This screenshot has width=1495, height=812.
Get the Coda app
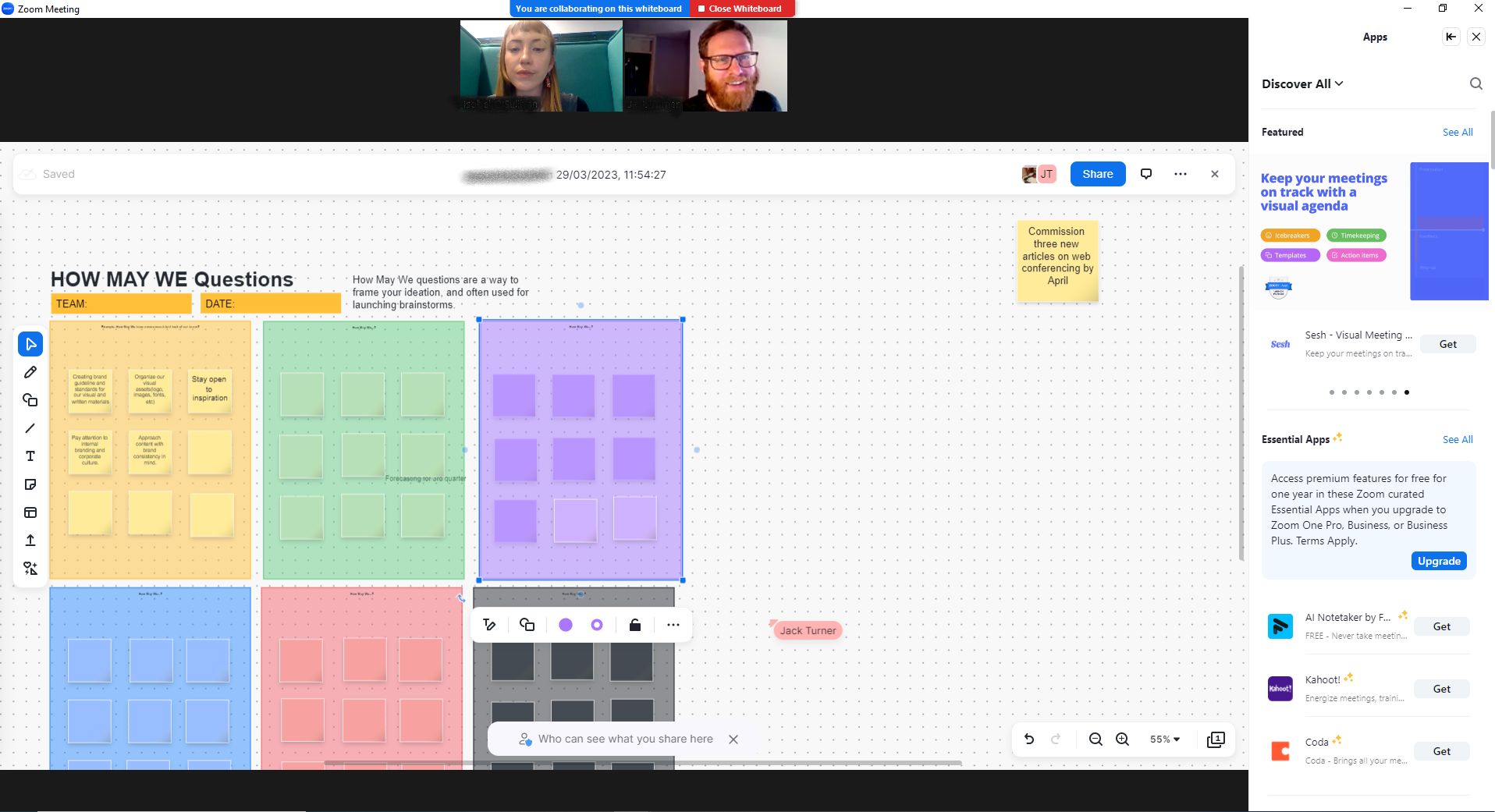1442,751
